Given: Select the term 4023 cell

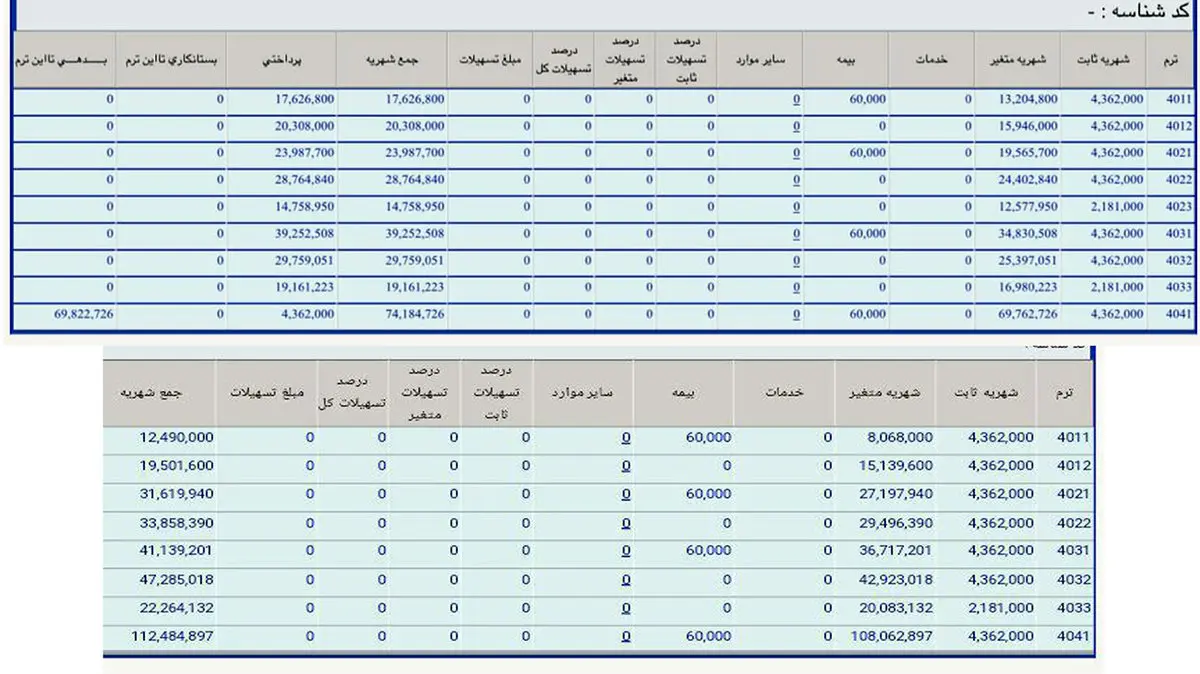Looking at the screenshot, I should click(1179, 207).
